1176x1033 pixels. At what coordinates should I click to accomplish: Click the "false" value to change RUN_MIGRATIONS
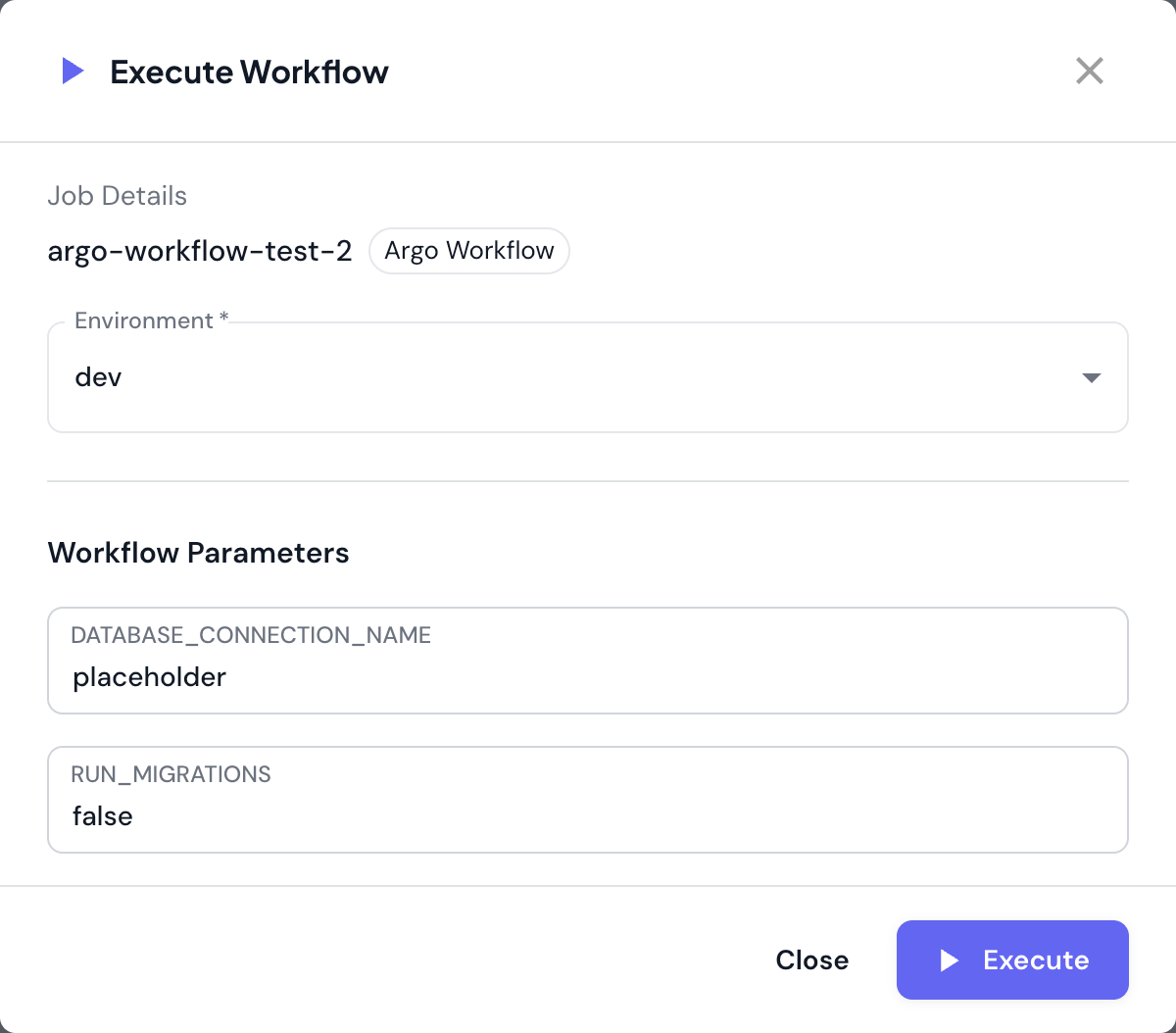(x=102, y=816)
